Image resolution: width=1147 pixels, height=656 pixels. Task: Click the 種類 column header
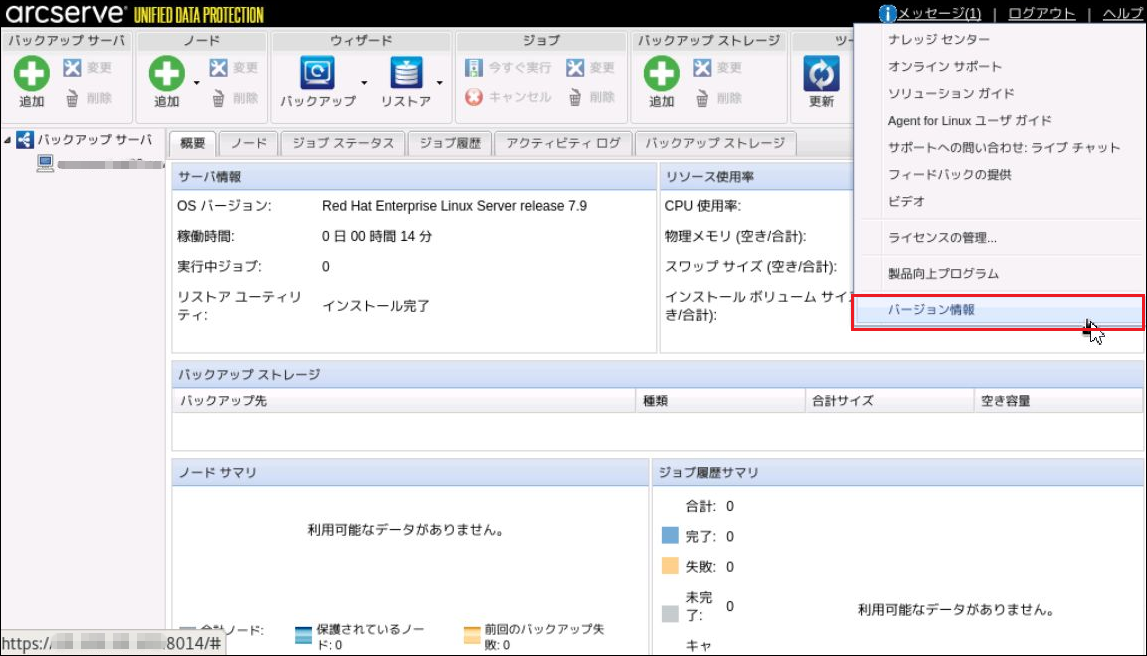pyautogui.click(x=721, y=401)
